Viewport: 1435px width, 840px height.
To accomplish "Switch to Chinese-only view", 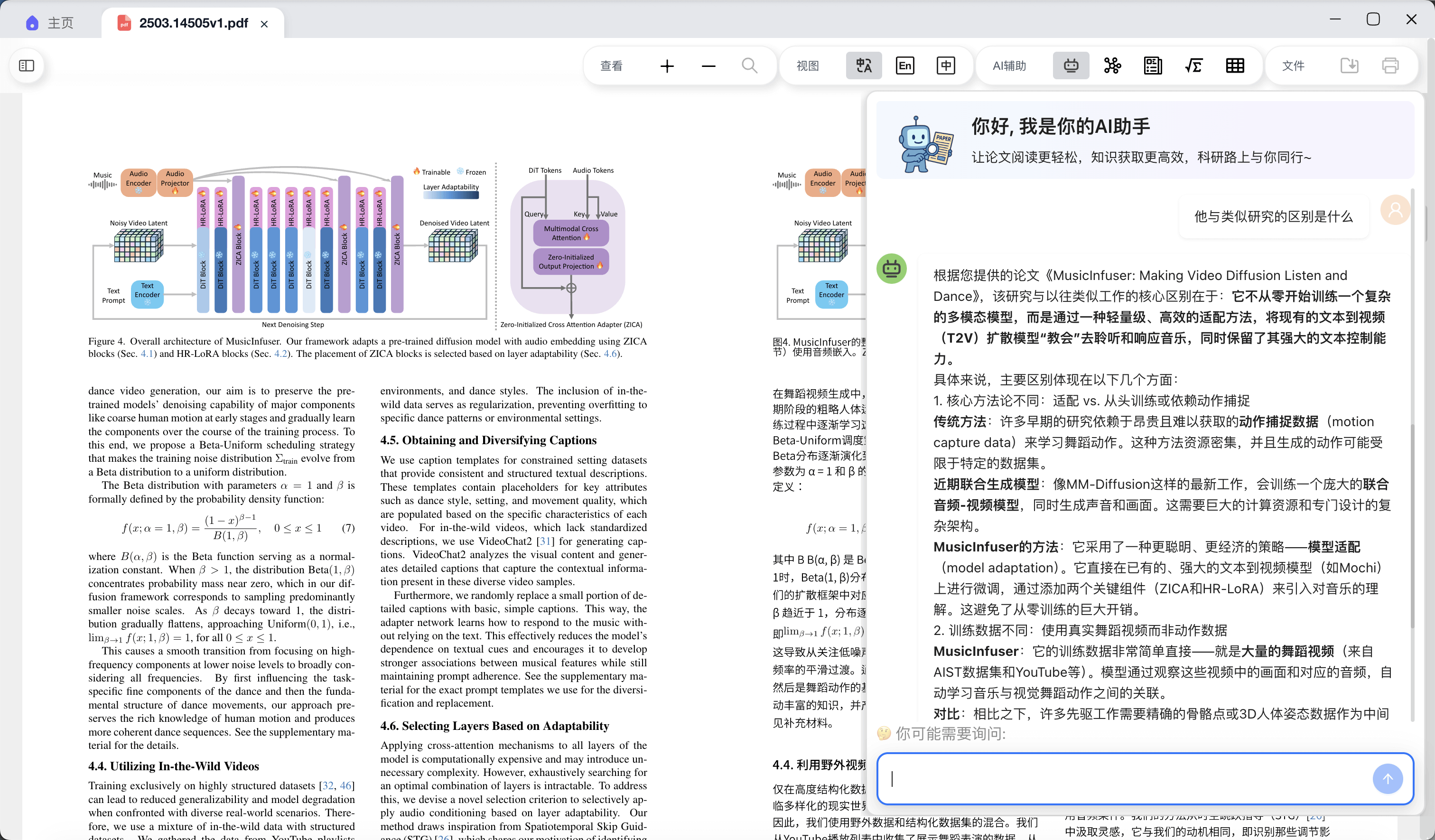I will coord(946,66).
